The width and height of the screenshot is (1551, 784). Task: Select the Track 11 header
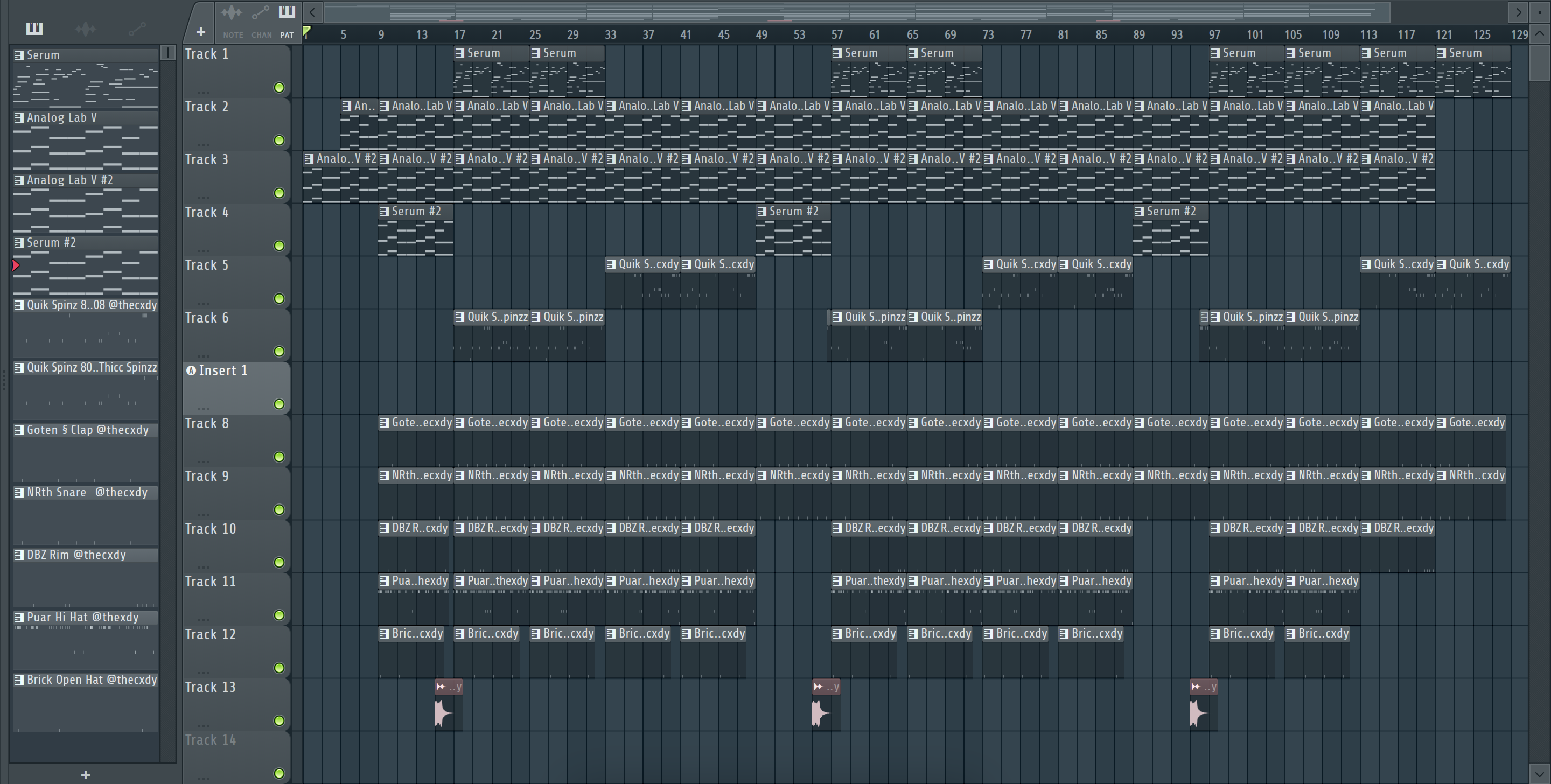coord(236,599)
